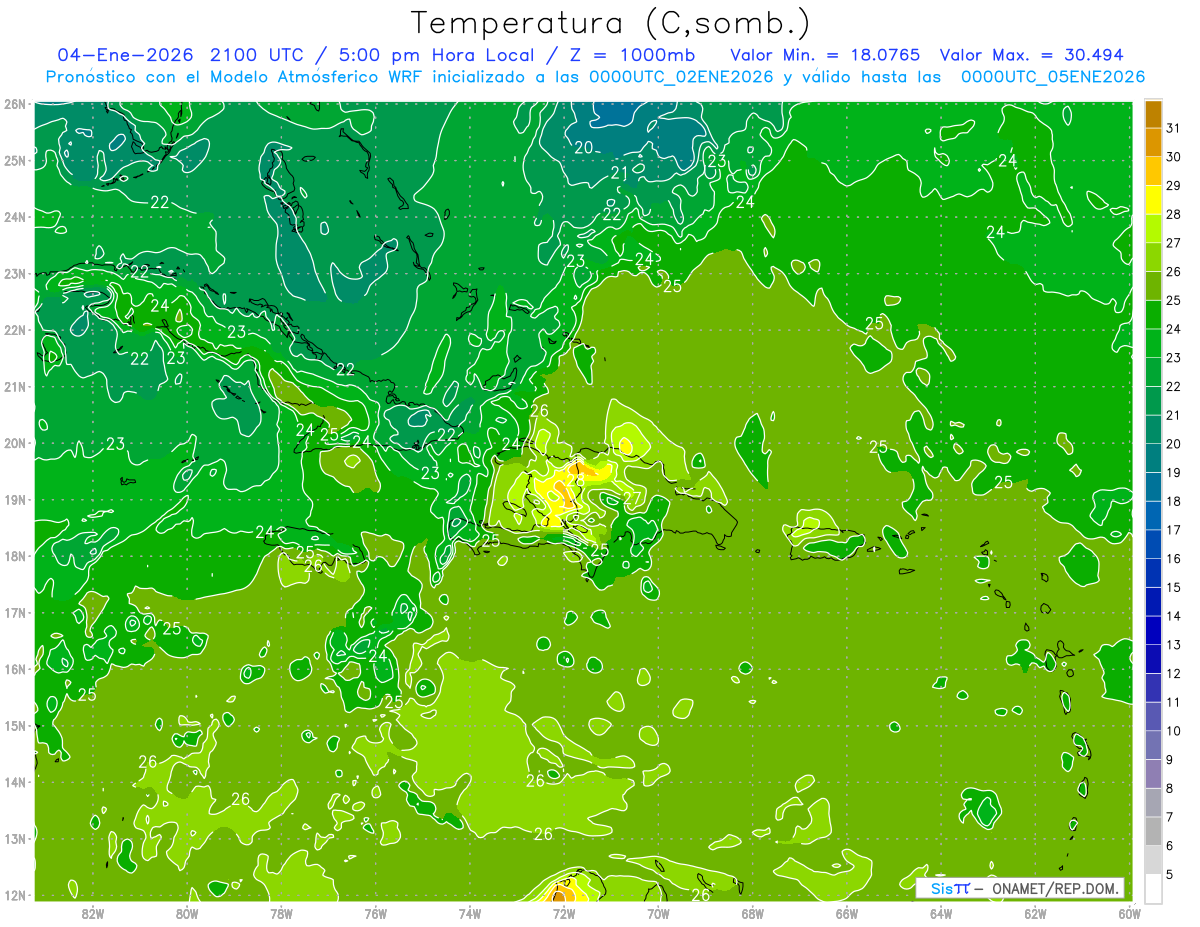Click the '74W' longitude axis label
Screen dimensions: 1200x927
pos(469,912)
